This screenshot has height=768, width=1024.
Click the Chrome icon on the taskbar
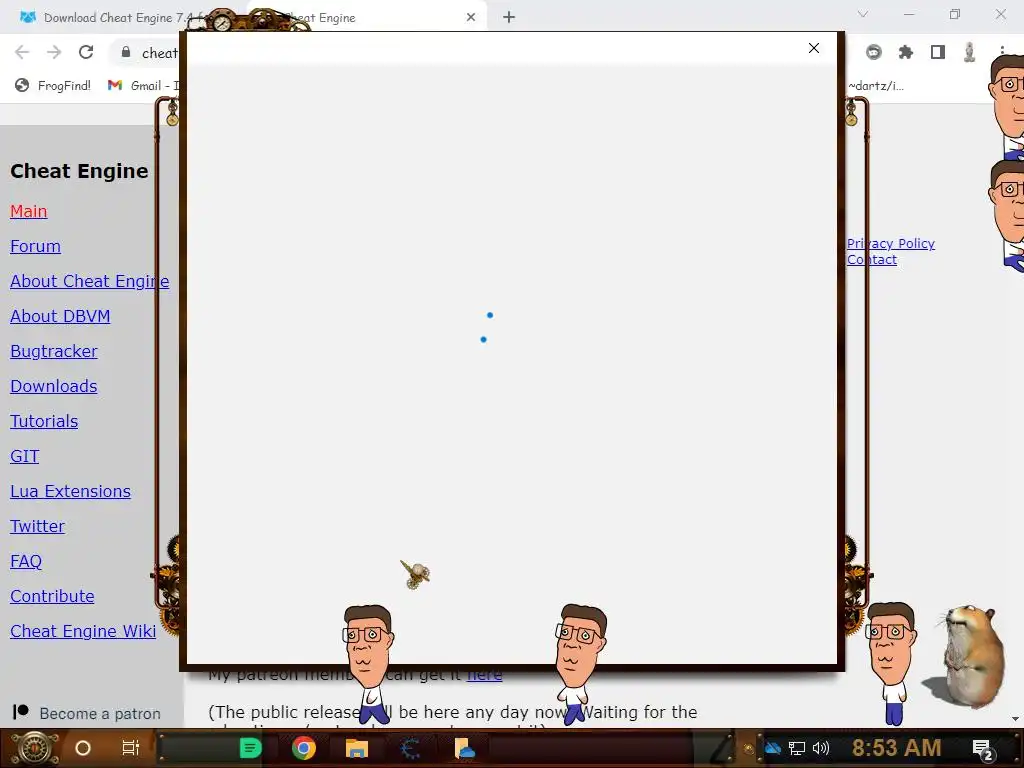coord(304,748)
